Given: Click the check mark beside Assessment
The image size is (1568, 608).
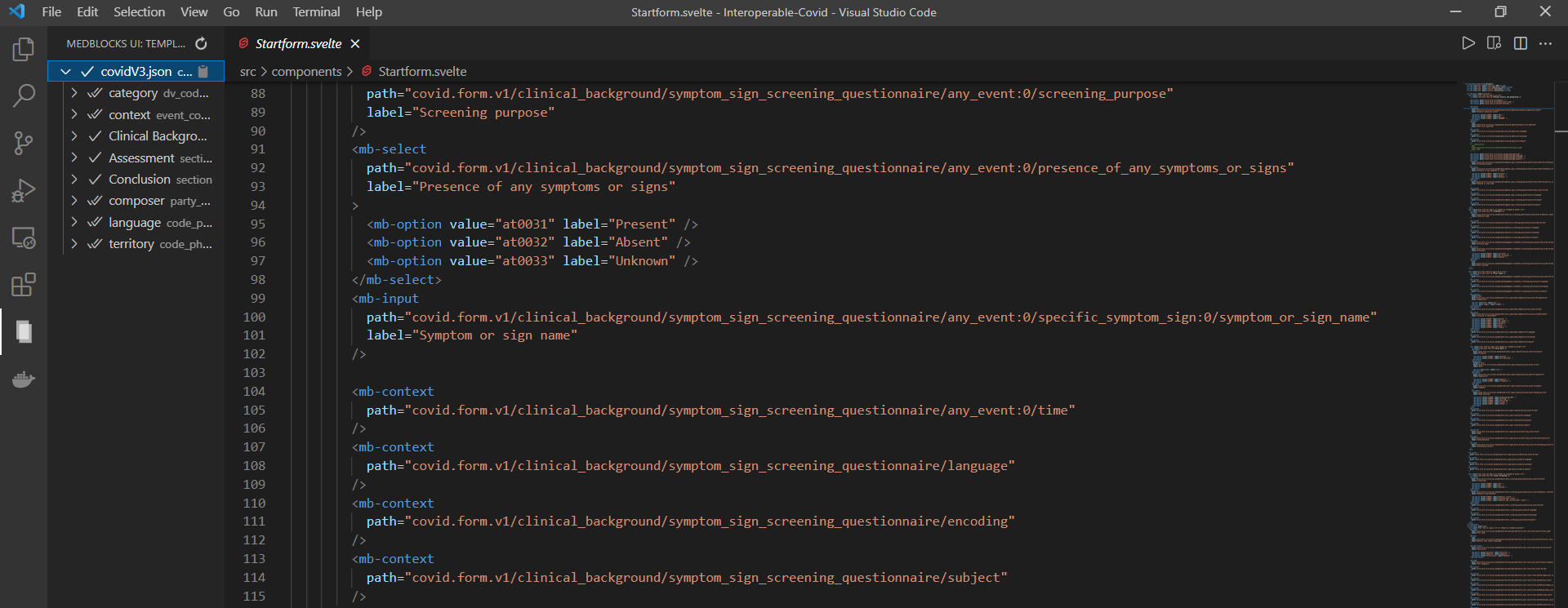Looking at the screenshot, I should pos(95,158).
